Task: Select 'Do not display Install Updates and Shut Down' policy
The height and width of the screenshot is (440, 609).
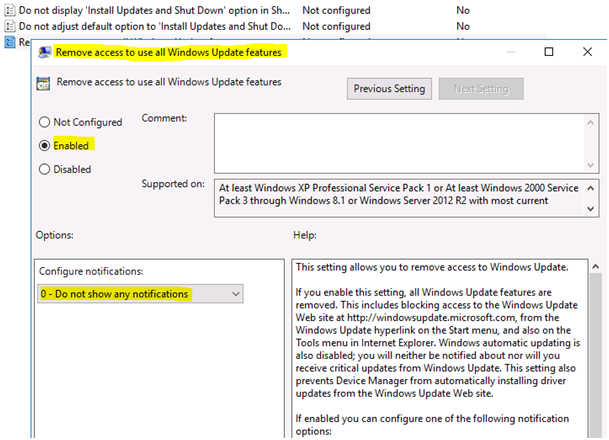Action: coord(154,10)
